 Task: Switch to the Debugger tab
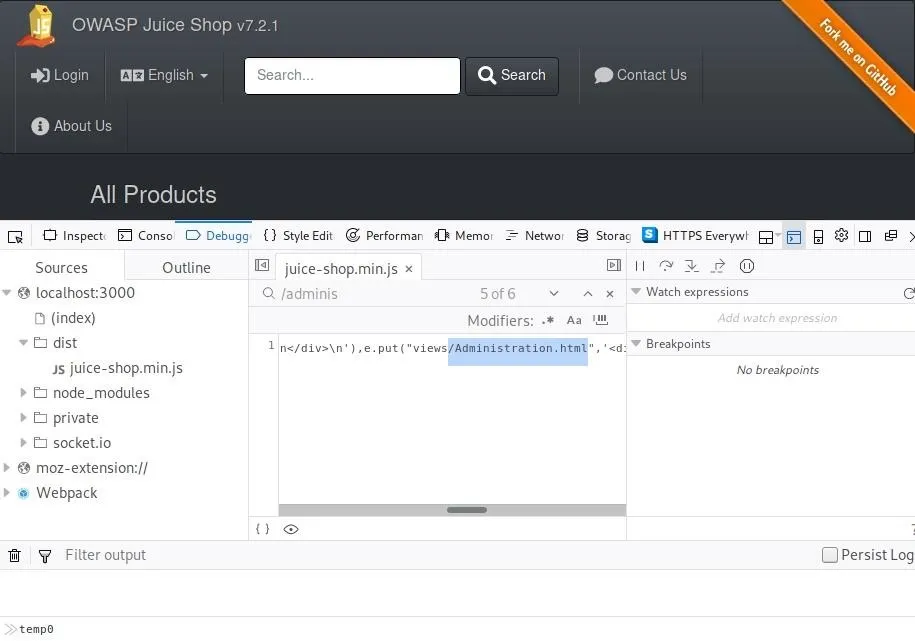pyautogui.click(x=218, y=236)
